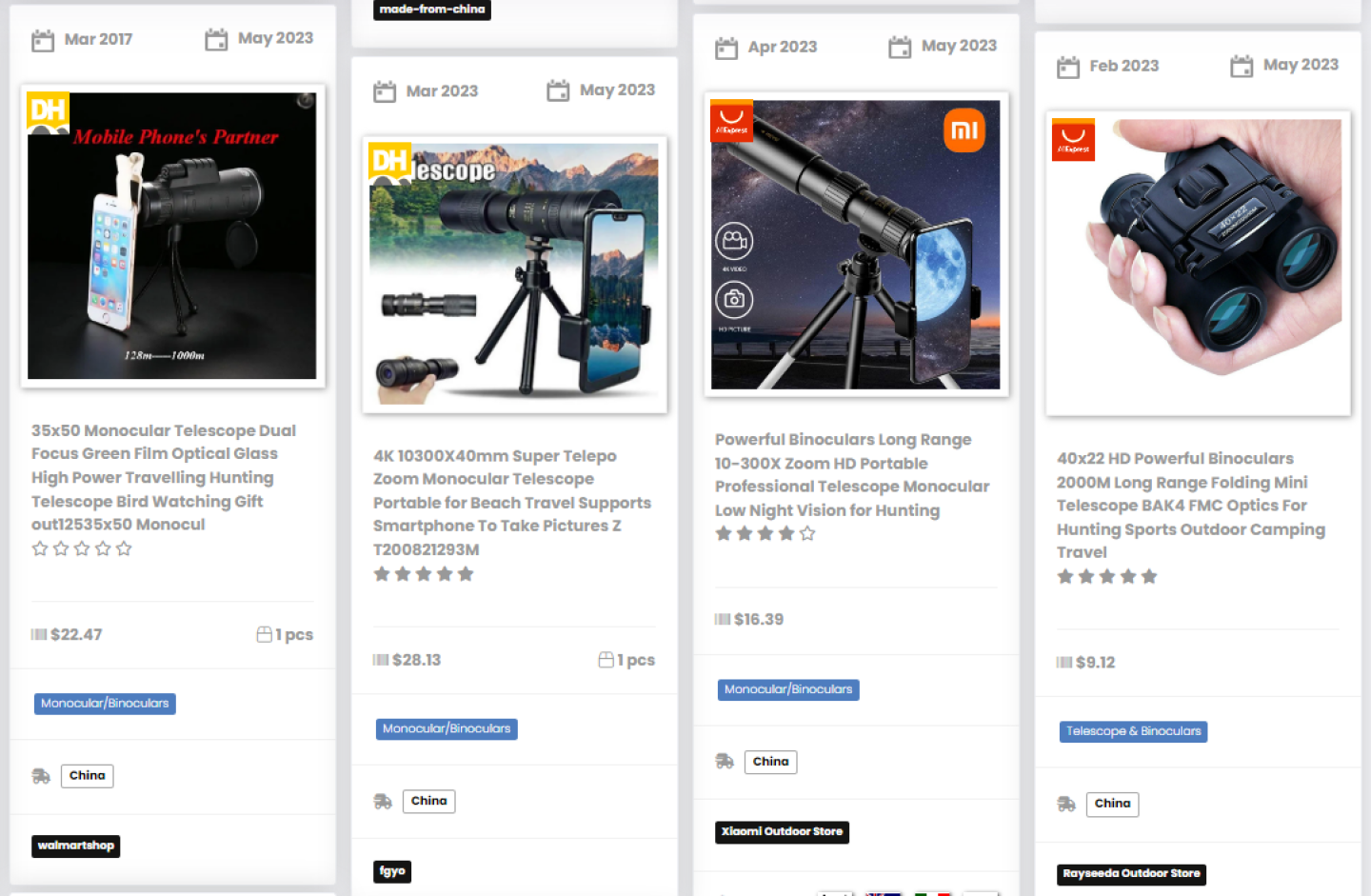Open the 40x22 HD binoculars product photo
1371x896 pixels.
click(1198, 267)
